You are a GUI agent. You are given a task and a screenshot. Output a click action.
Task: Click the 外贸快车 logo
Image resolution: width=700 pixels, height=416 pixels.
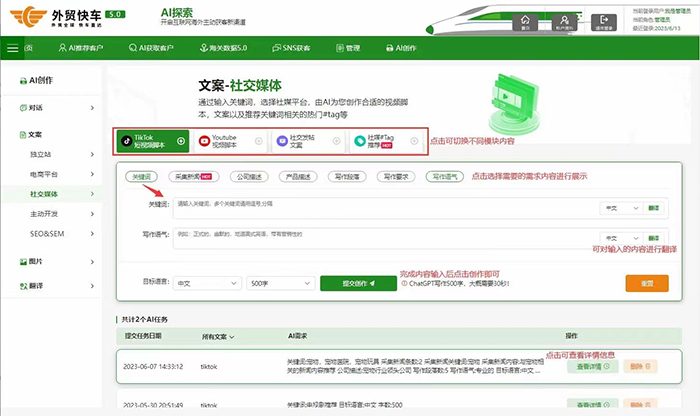(62, 16)
